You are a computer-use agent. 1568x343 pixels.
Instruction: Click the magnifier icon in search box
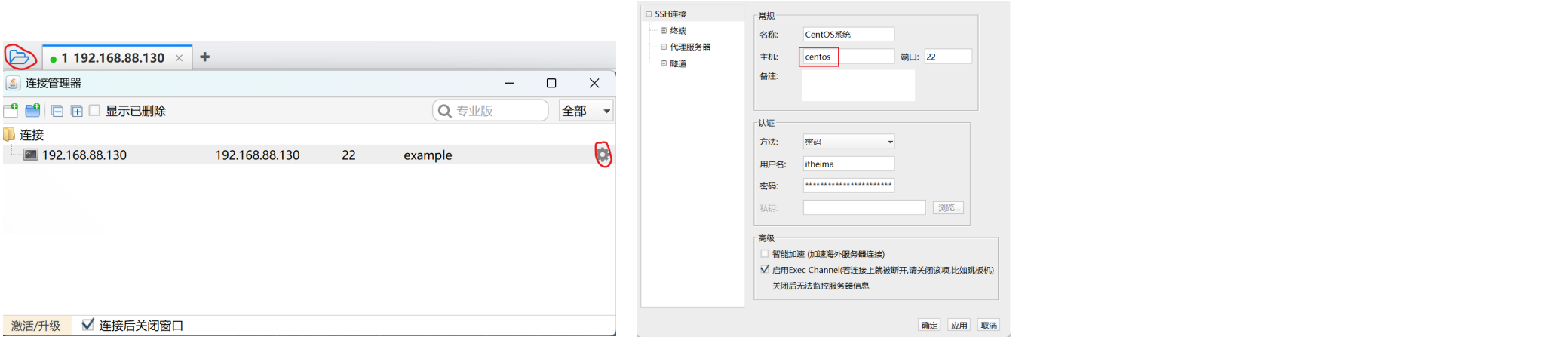click(x=445, y=112)
